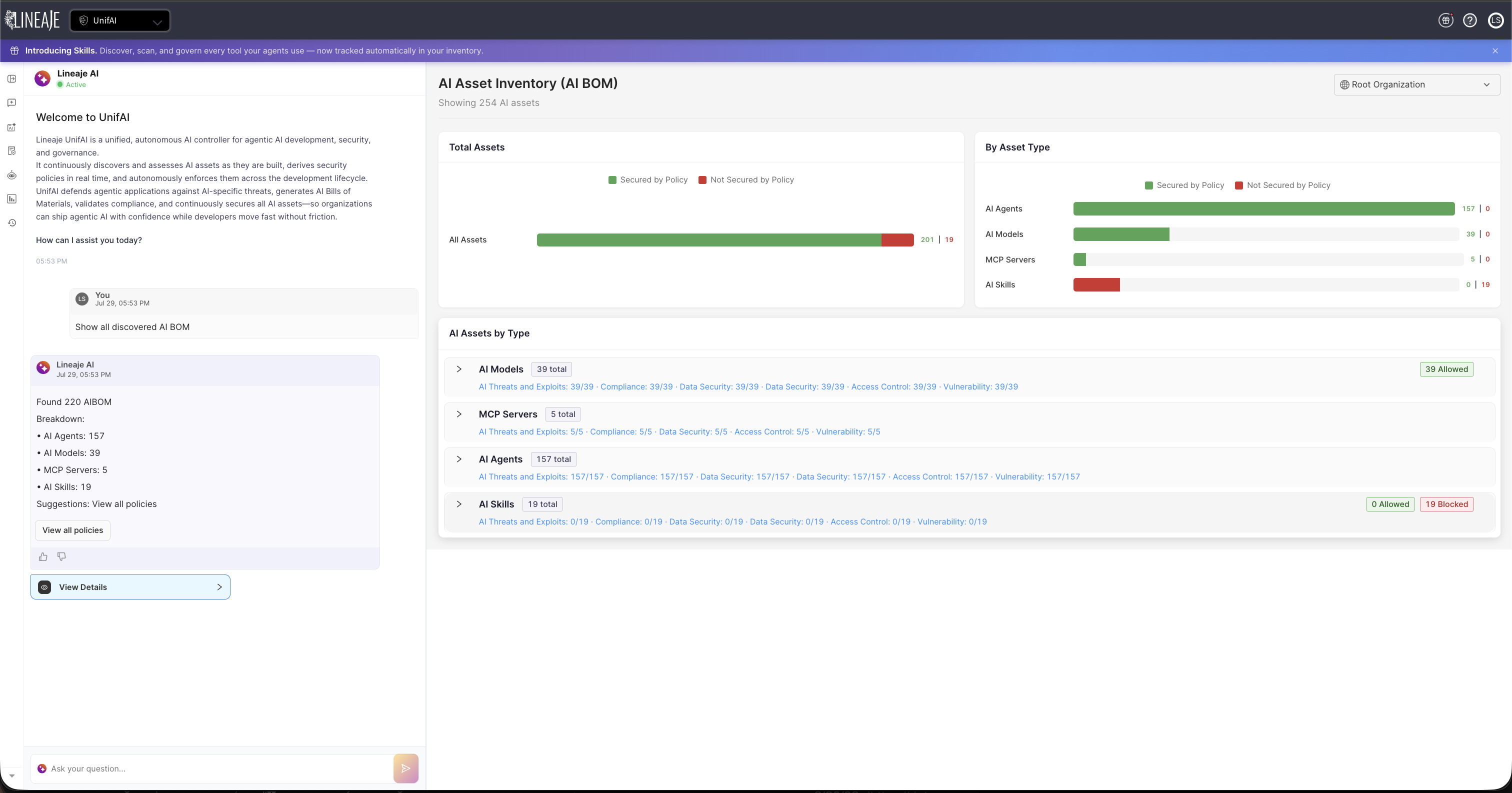
Task: Open MCP Servers 'Access Control: 5/5' link
Action: point(771,431)
